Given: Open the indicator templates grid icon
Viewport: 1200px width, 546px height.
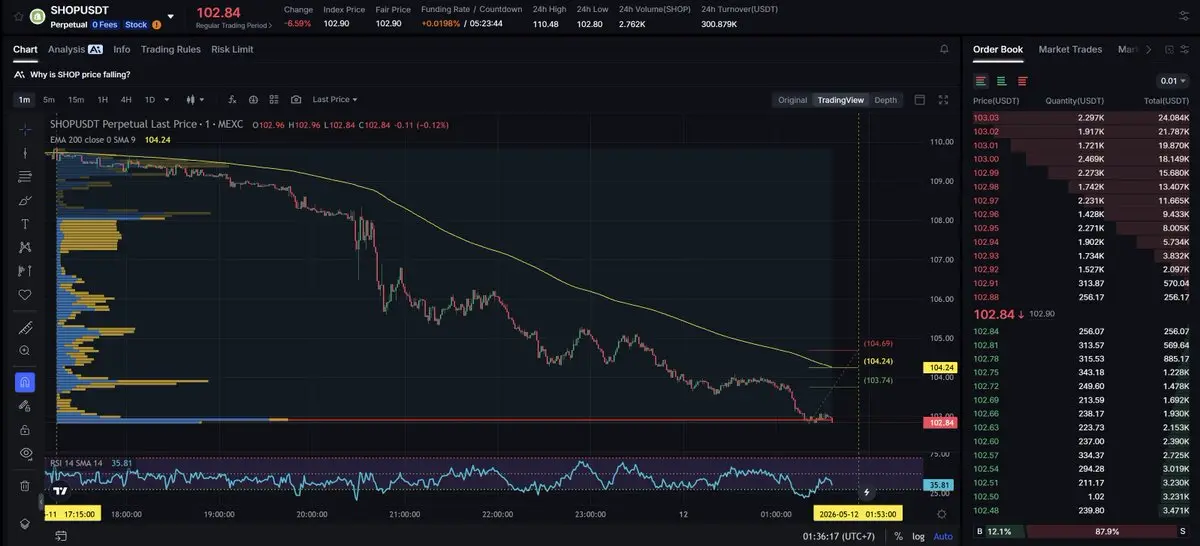Looking at the screenshot, I should click(274, 100).
